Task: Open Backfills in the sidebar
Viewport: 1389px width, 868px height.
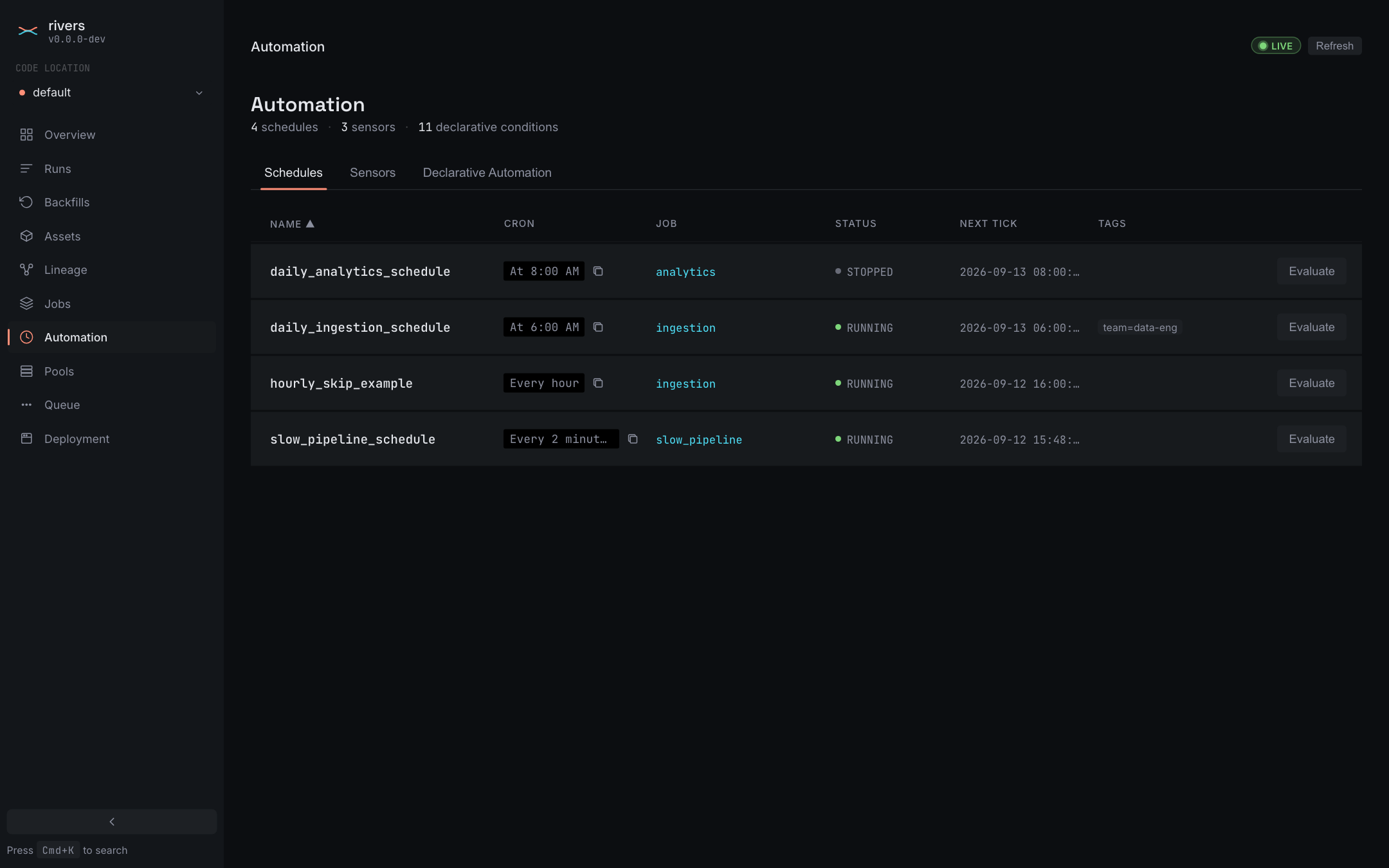Action: point(112,202)
